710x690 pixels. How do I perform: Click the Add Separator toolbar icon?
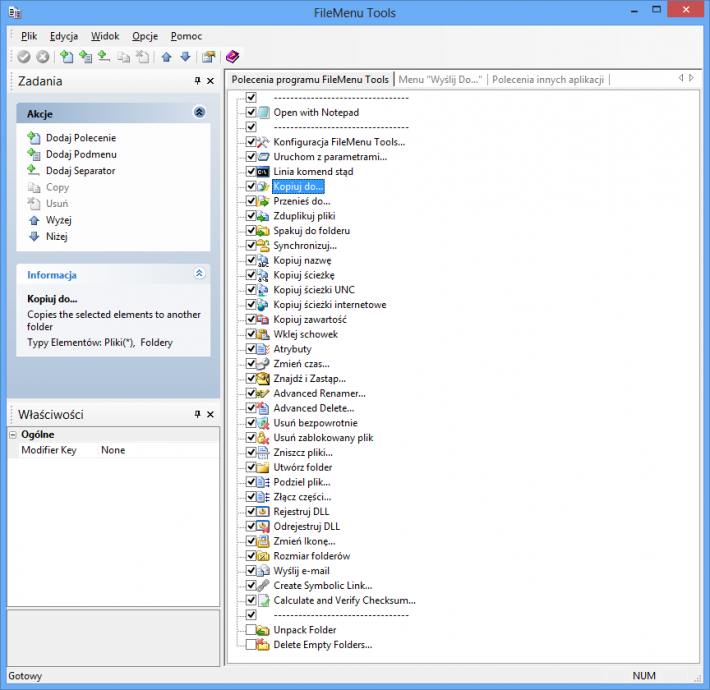tap(104, 57)
